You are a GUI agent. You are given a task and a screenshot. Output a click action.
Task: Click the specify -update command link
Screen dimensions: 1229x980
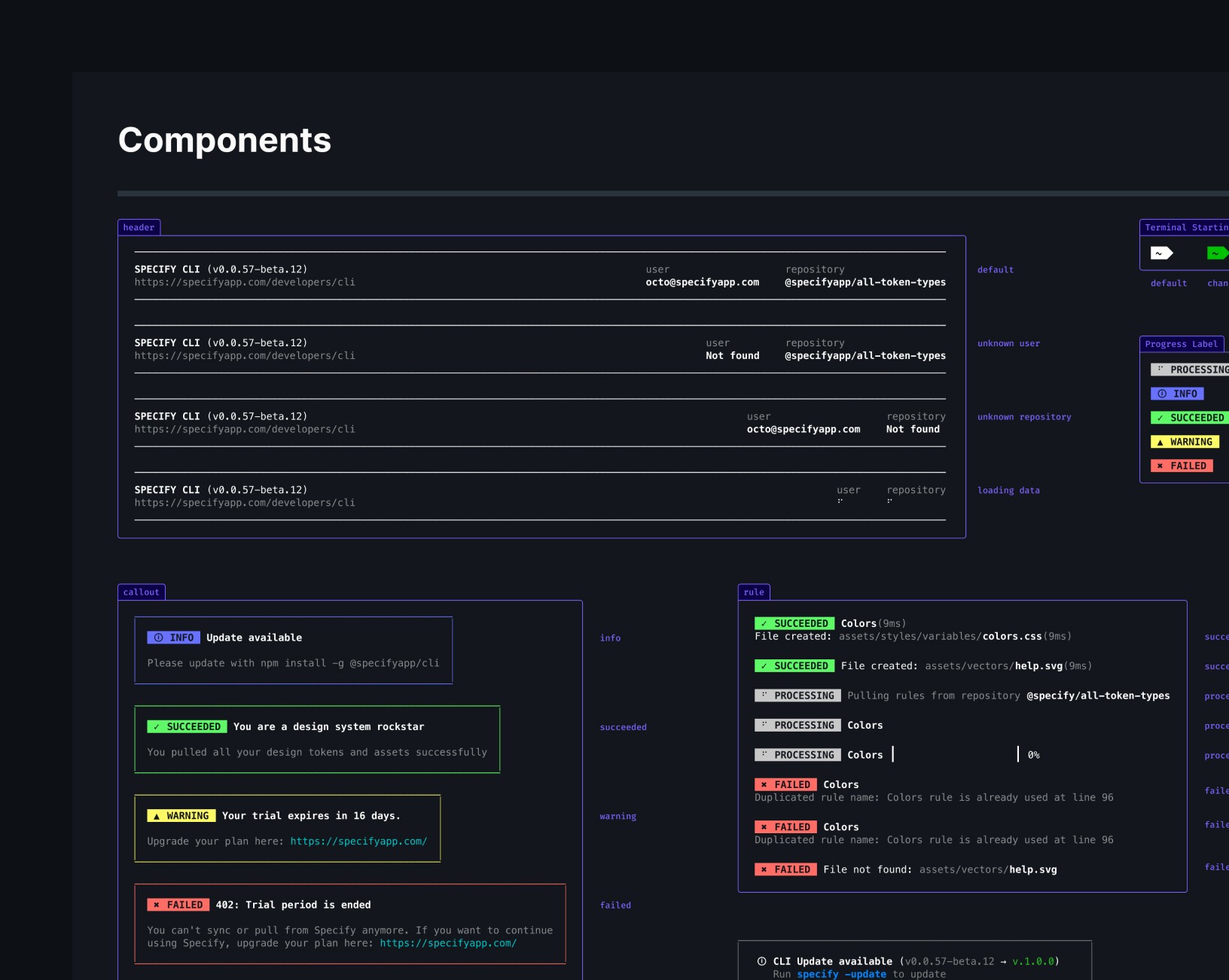point(842,974)
